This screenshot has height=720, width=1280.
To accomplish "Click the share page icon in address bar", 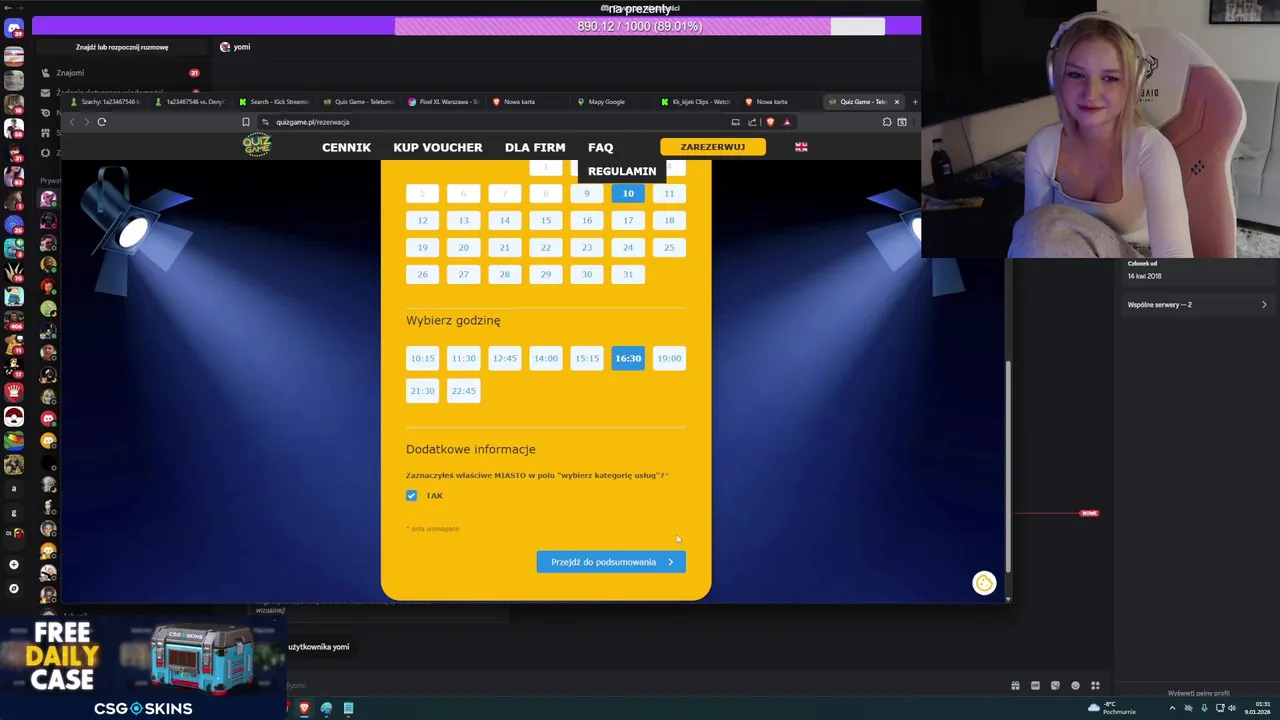I will (752, 122).
